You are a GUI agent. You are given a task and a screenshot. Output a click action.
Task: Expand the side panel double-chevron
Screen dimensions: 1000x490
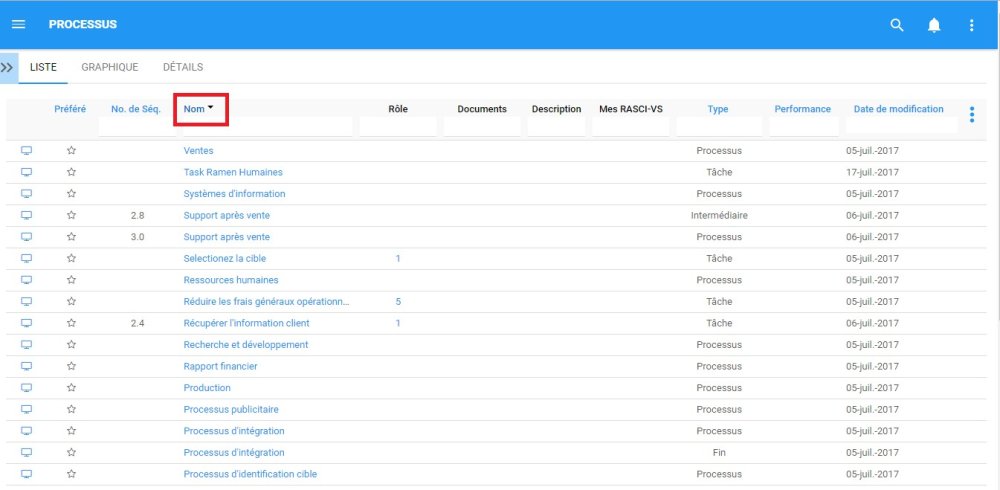[x=7, y=67]
